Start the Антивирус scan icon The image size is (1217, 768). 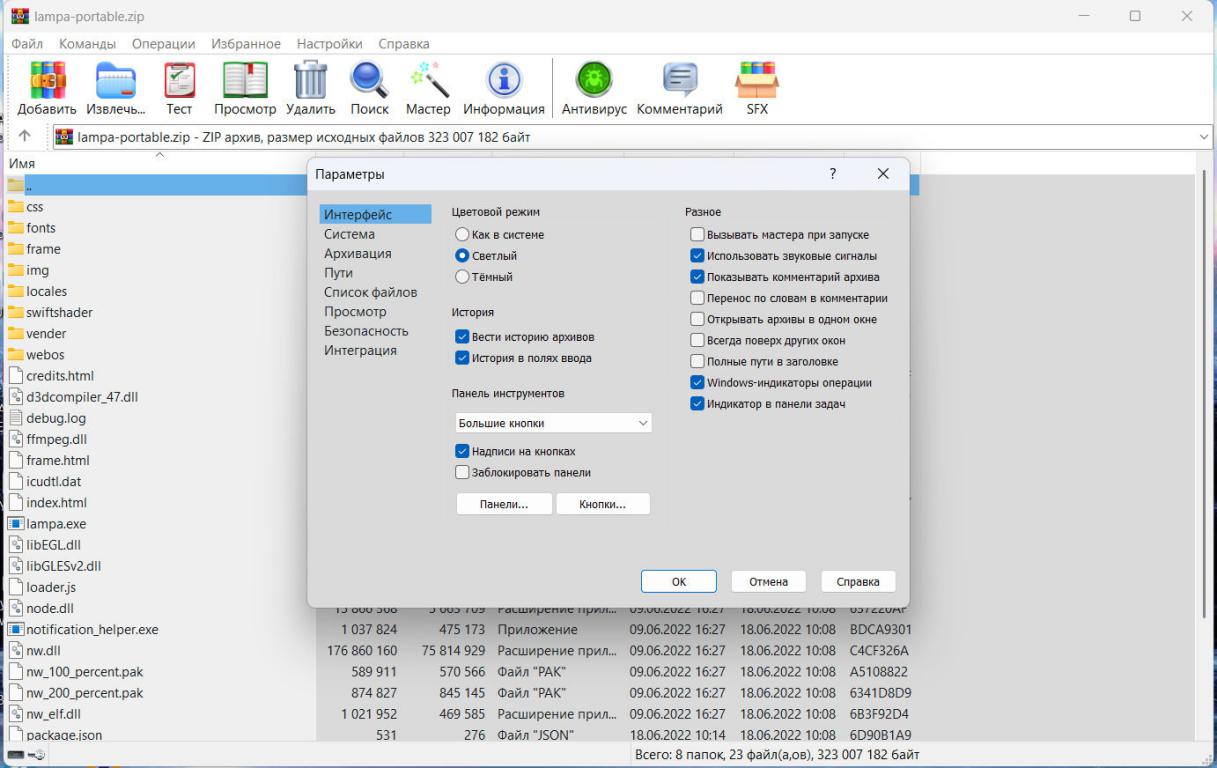[593, 81]
